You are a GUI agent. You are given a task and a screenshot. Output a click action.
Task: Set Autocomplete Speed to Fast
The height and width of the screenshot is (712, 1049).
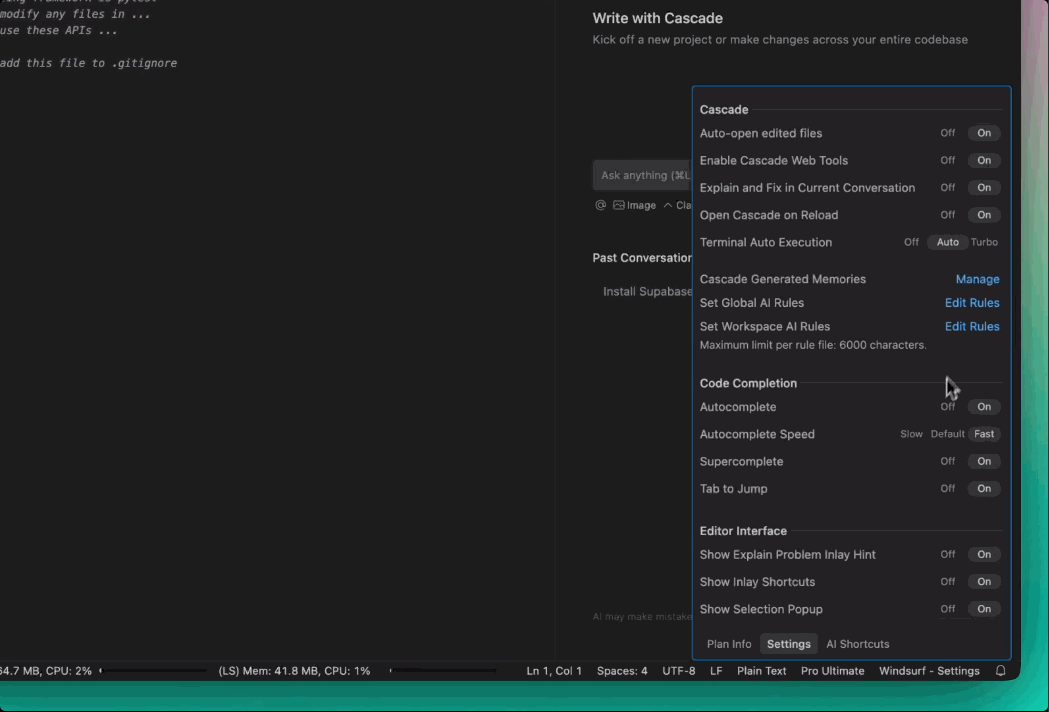(984, 434)
